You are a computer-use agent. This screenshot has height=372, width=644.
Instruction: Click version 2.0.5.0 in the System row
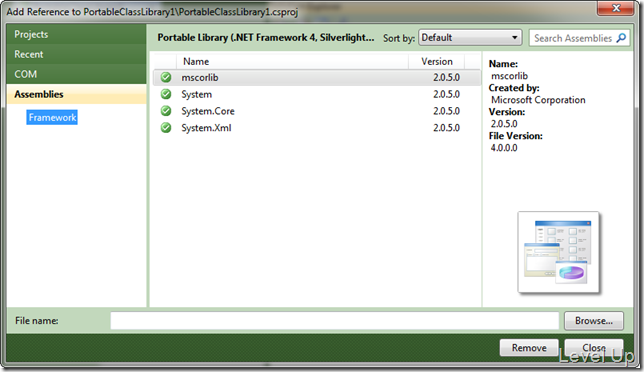coord(446,94)
